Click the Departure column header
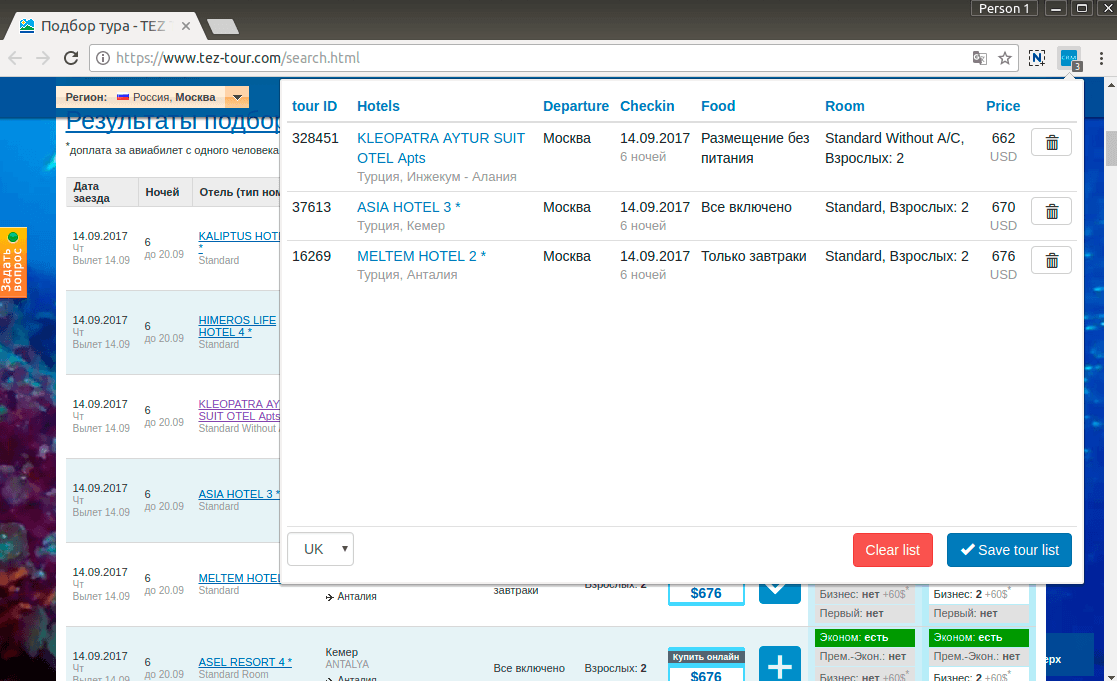The image size is (1117, 681). 576,106
